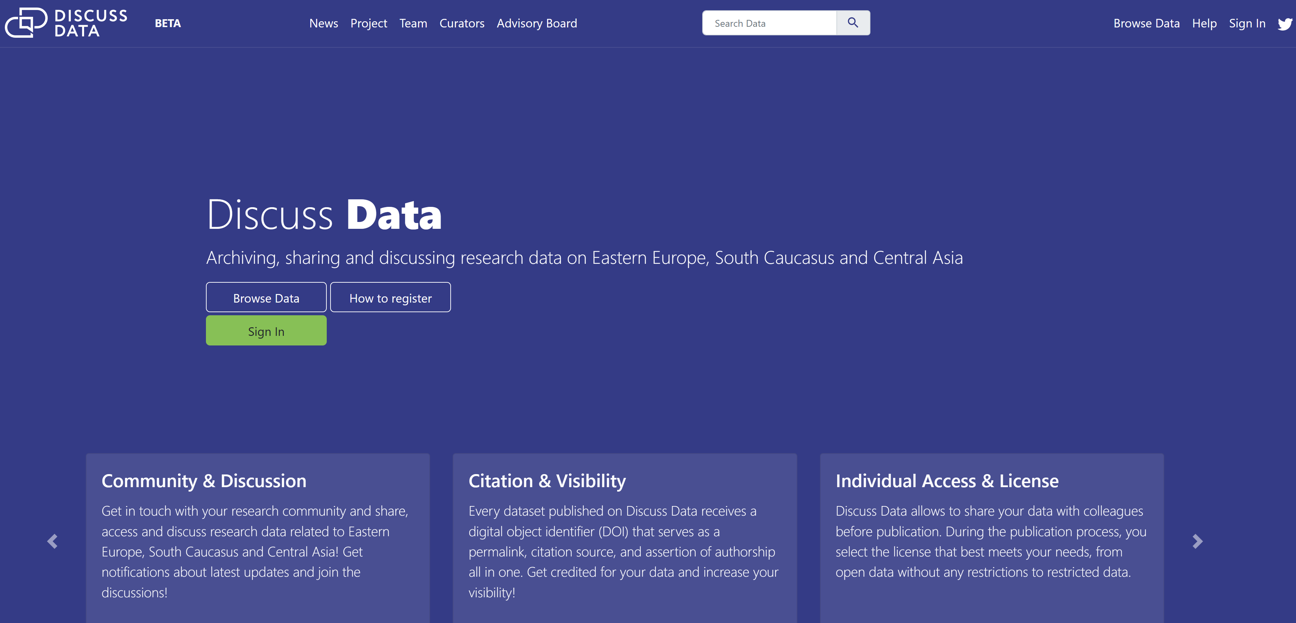Open the Help page
The width and height of the screenshot is (1296, 623).
(1204, 23)
